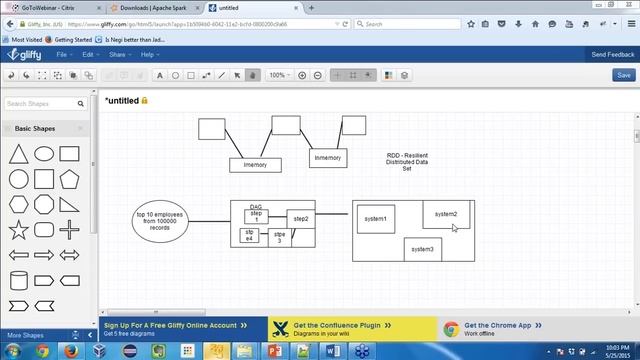Click the Send Feedback link
The width and height of the screenshot is (640, 360).
click(613, 55)
